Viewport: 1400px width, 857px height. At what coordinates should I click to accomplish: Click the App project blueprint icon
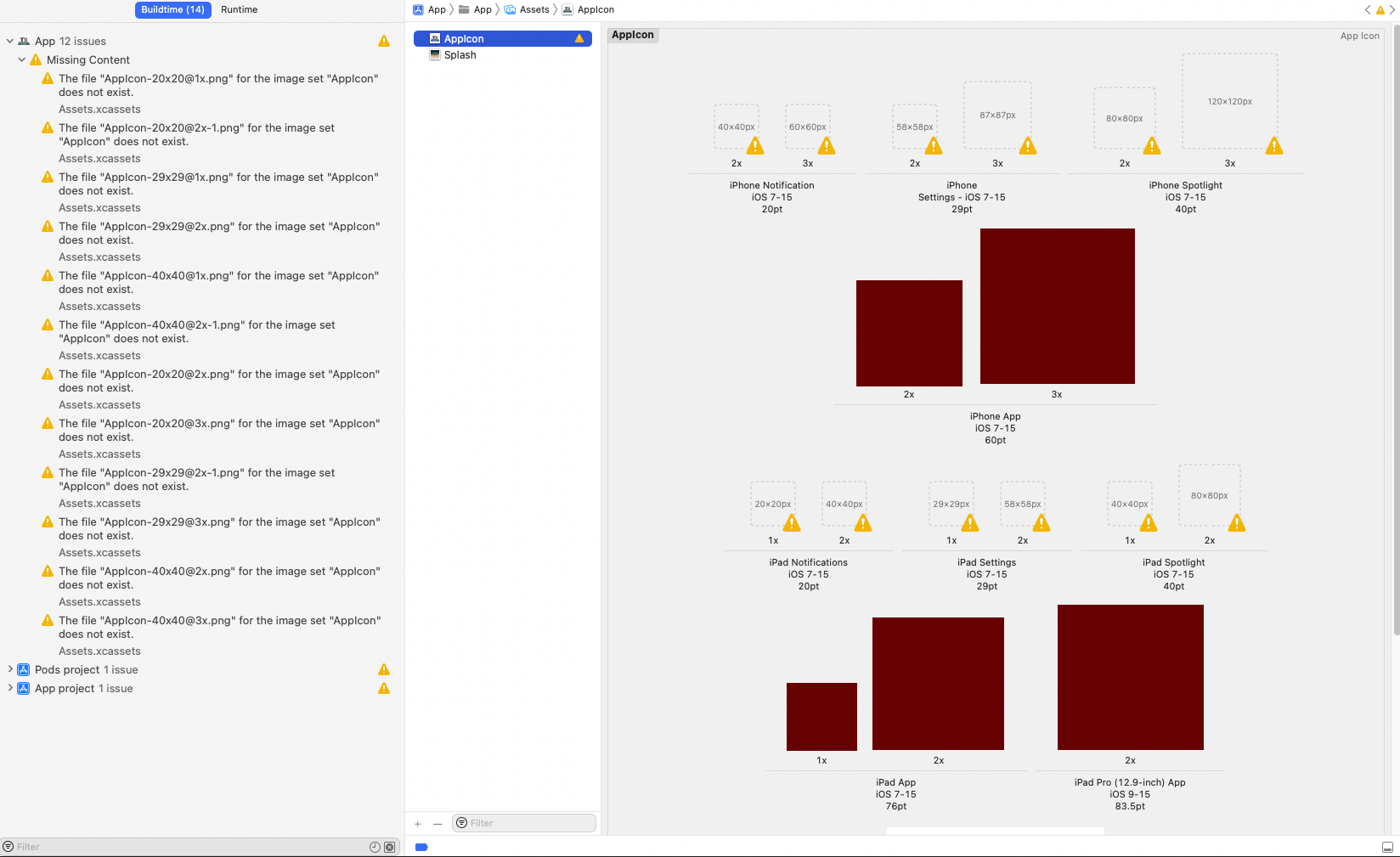coord(24,688)
